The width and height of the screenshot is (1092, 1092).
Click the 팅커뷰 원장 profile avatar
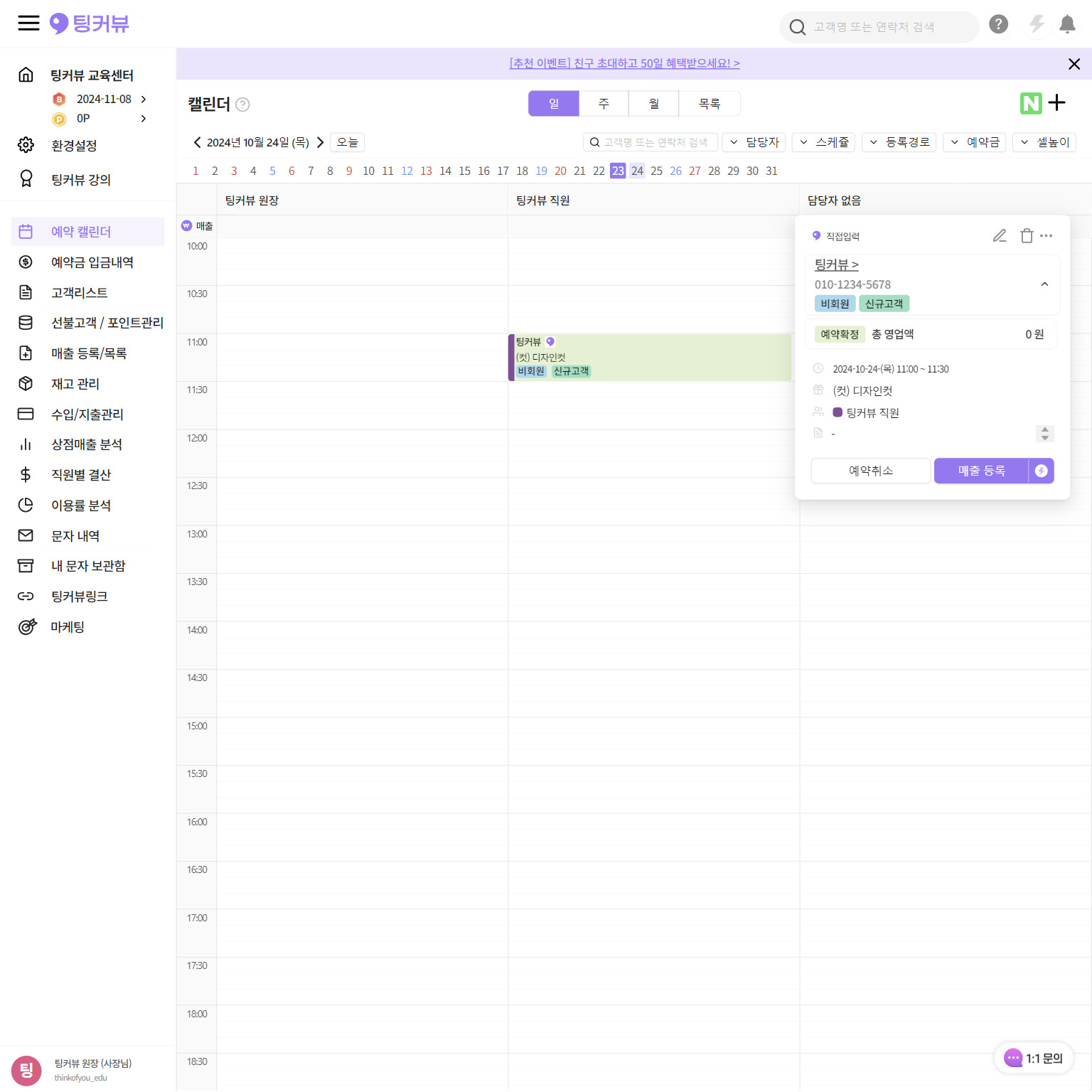coord(26,1071)
